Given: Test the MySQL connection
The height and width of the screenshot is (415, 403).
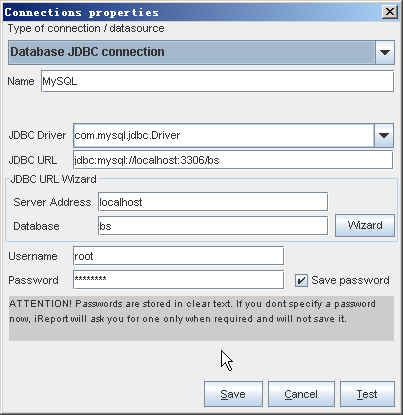Looking at the screenshot, I should tap(367, 394).
